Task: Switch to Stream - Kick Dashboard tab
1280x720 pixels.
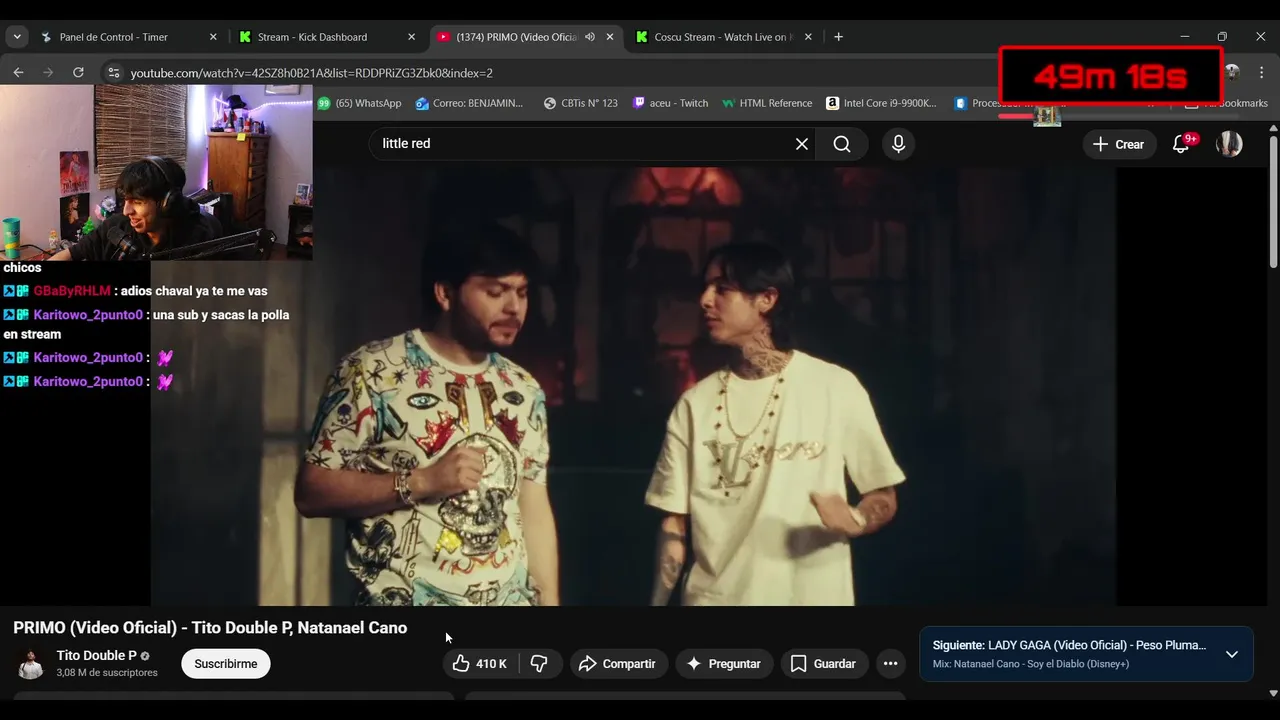Action: [312, 37]
